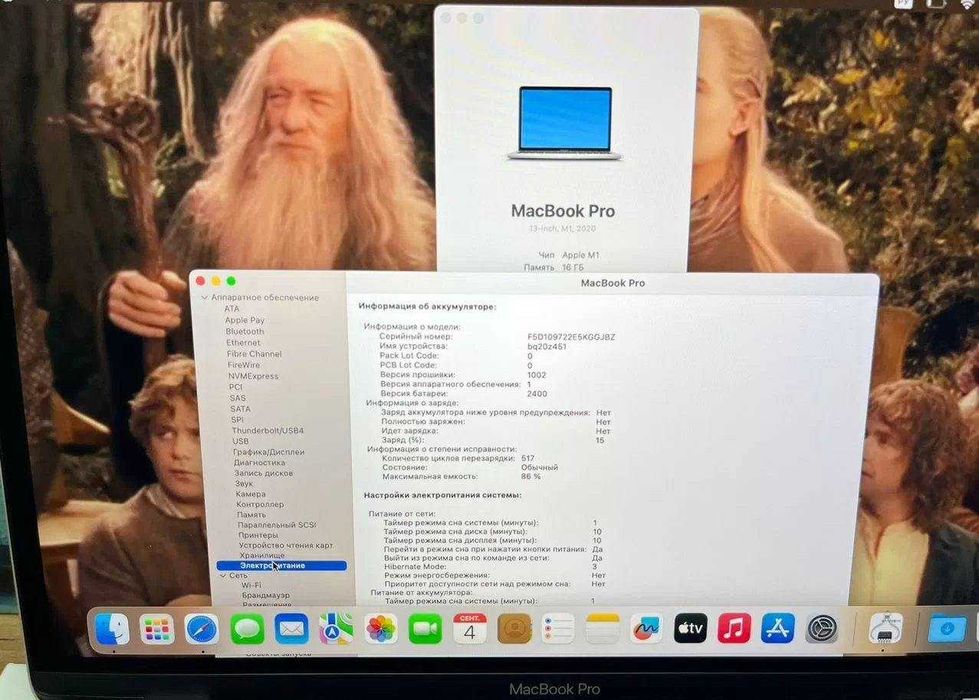Click battery version value 2400
This screenshot has height=700, width=979.
coord(537,394)
